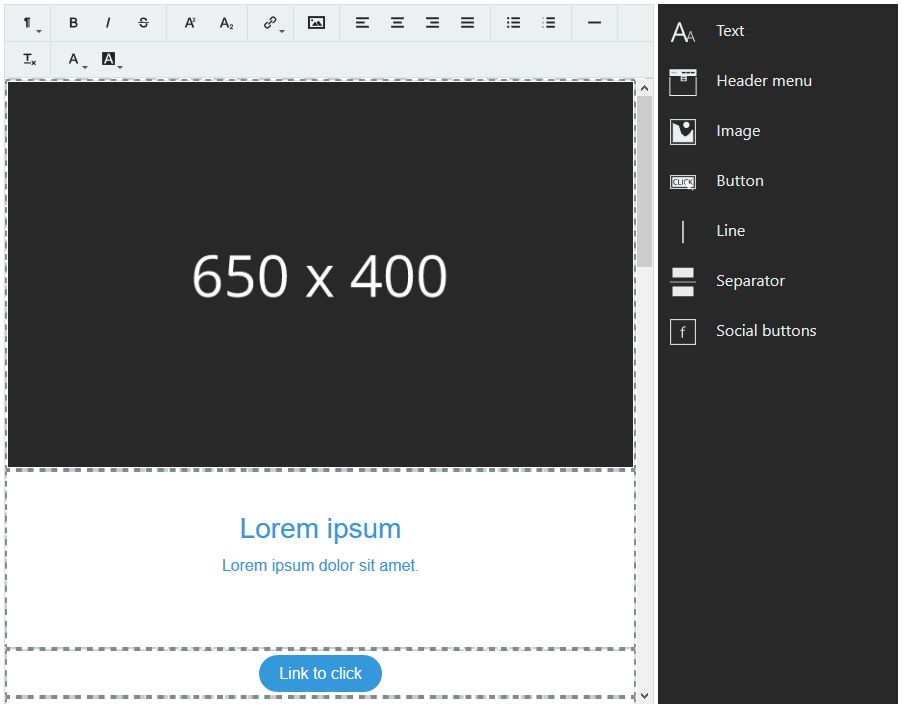Open the background color dropdown
Viewport: 904px width, 707px height.
click(x=112, y=60)
